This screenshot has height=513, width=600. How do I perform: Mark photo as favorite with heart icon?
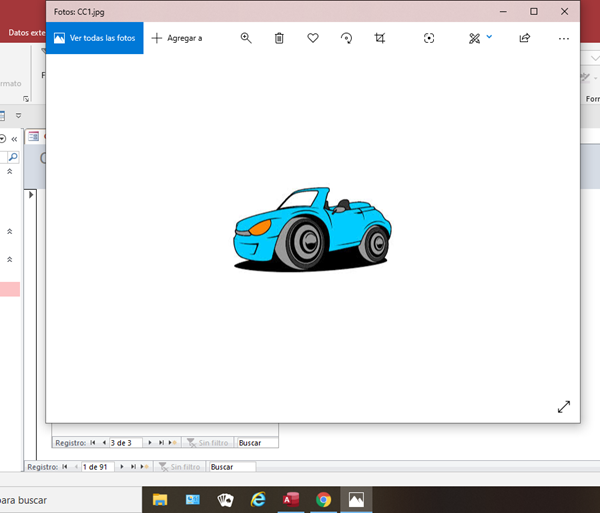point(313,38)
